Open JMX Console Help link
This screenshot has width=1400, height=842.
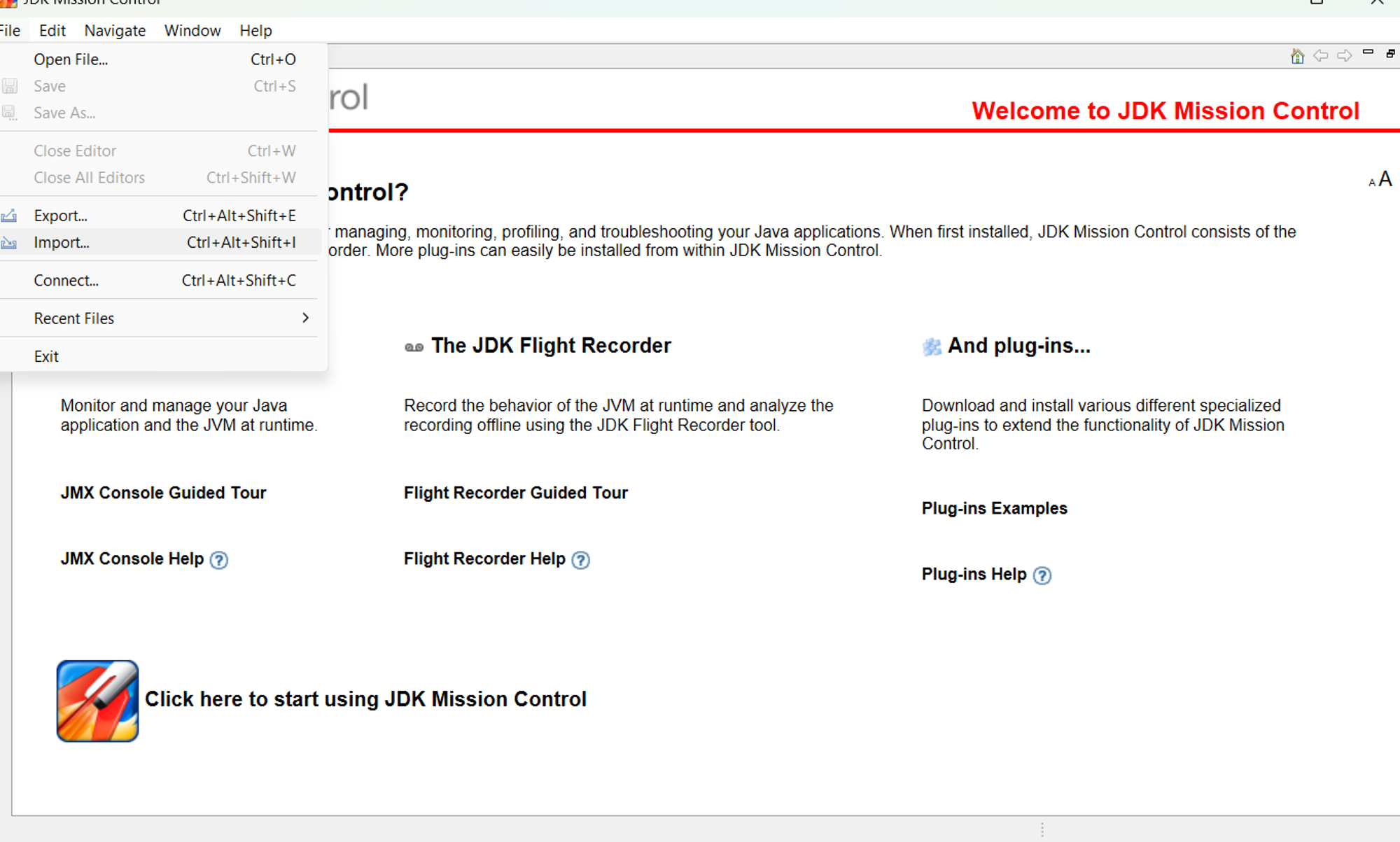coord(132,559)
